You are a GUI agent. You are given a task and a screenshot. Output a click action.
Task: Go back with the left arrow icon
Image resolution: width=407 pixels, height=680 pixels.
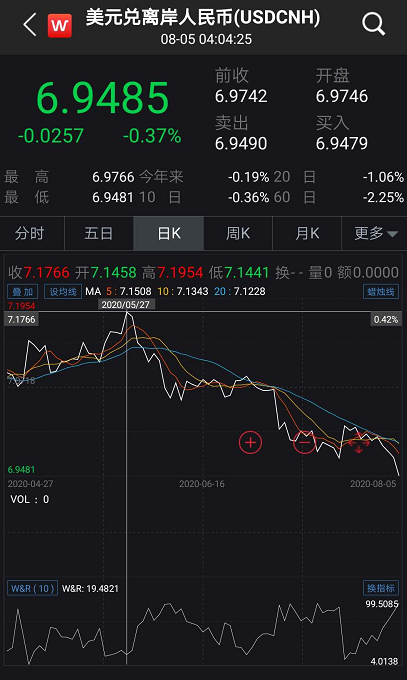(30, 24)
